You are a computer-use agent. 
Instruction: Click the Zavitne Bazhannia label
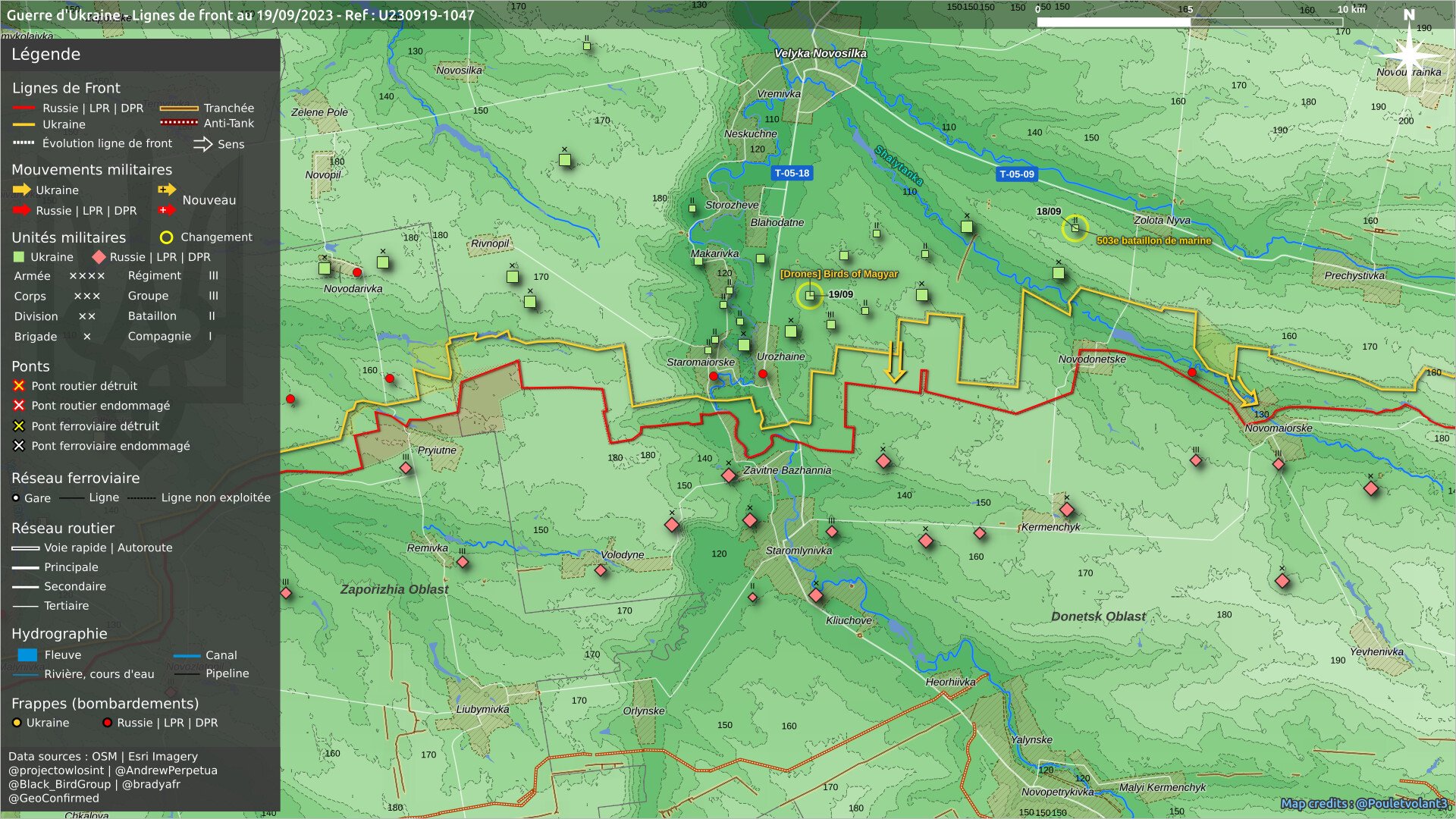tap(787, 470)
